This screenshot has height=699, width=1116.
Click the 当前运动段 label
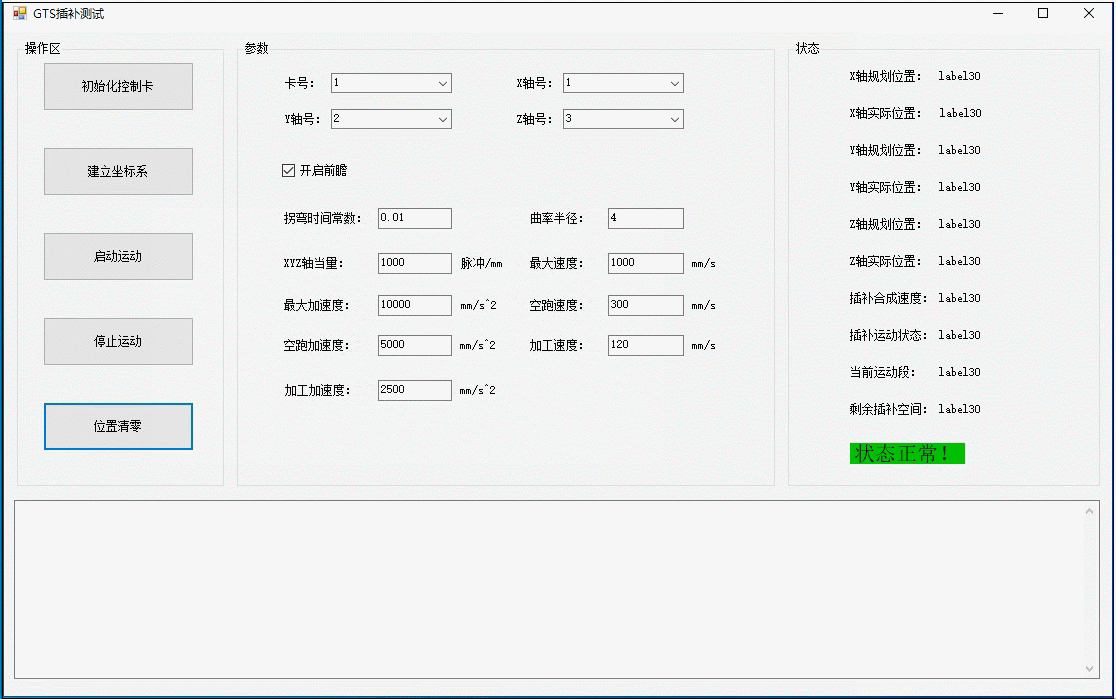pyautogui.click(x=883, y=372)
